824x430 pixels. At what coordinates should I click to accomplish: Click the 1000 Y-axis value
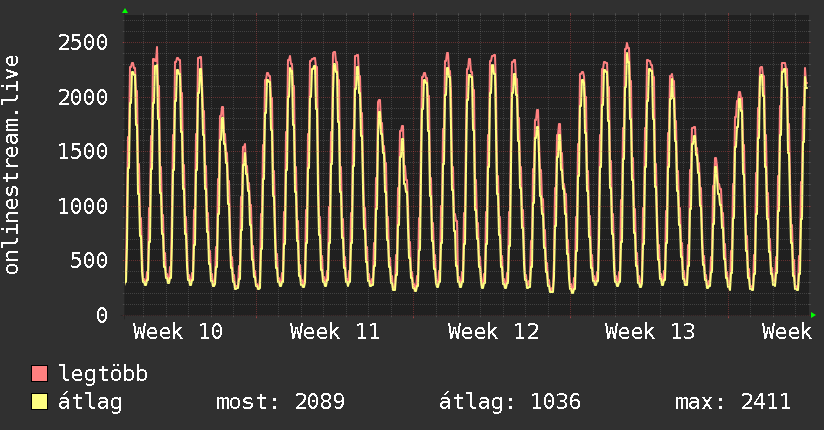(83, 207)
